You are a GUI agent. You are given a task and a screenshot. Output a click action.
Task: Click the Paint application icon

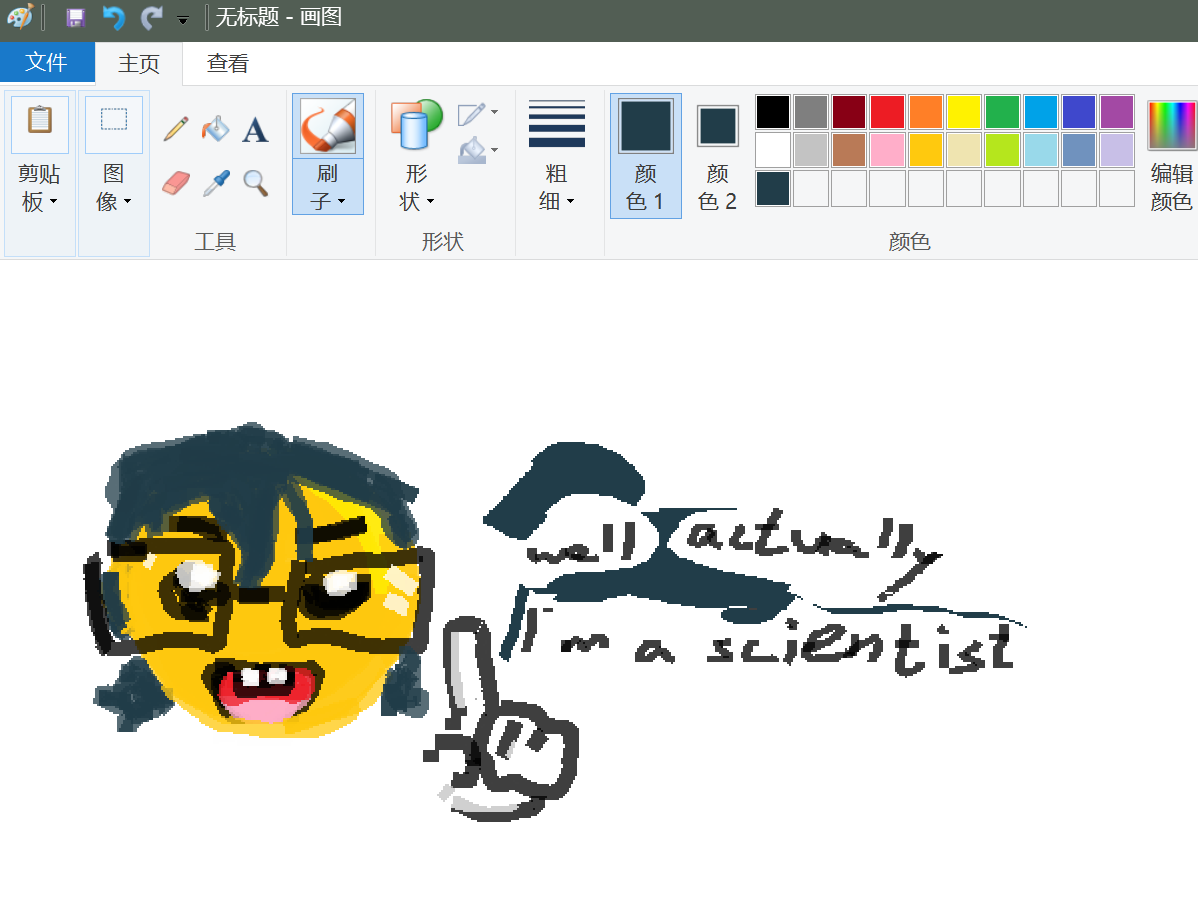tap(21, 17)
